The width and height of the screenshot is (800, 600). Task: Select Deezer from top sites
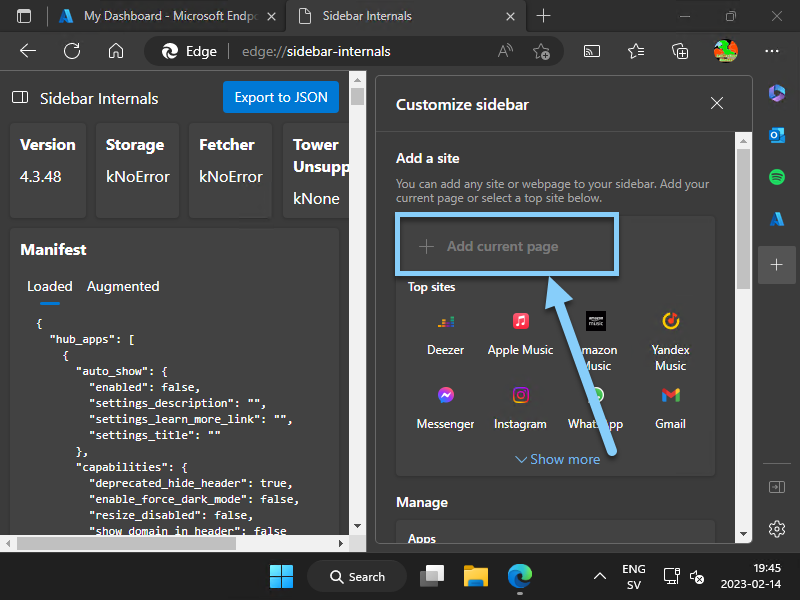[x=446, y=332]
